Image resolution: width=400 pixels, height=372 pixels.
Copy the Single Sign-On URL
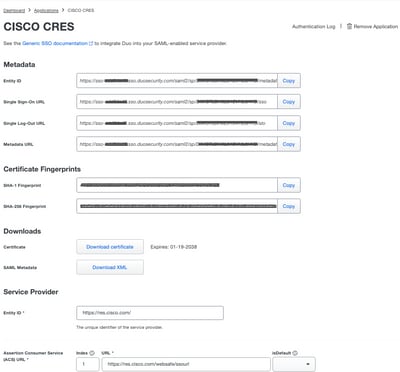coord(289,102)
